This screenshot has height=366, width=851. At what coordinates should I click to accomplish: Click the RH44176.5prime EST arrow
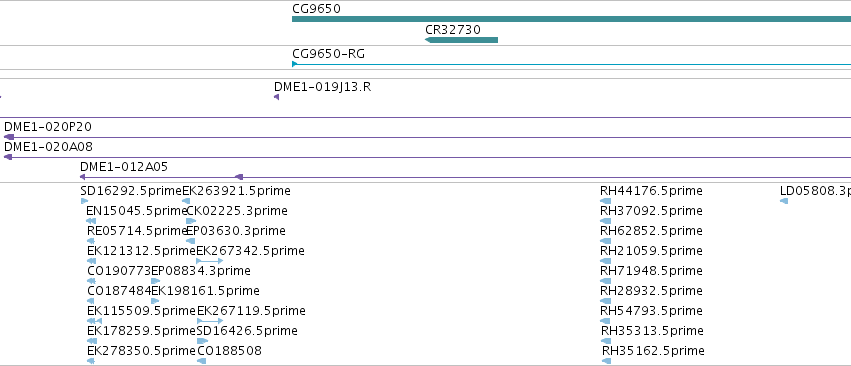(x=606, y=201)
